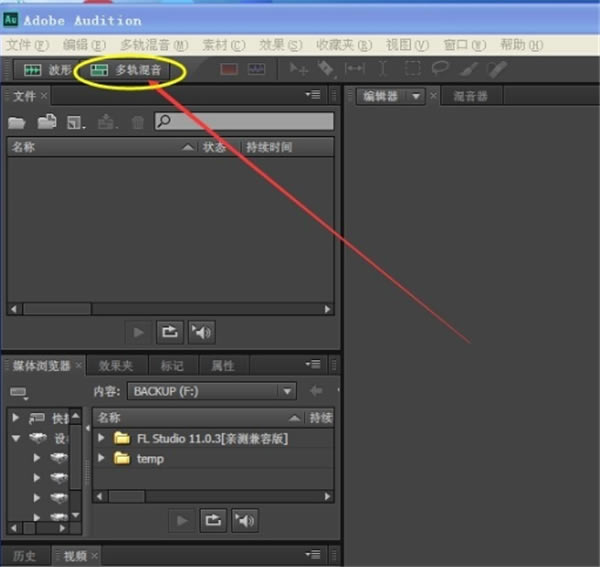The height and width of the screenshot is (567, 600).
Task: Toggle auto-play in Media Browser
Action: [245, 520]
